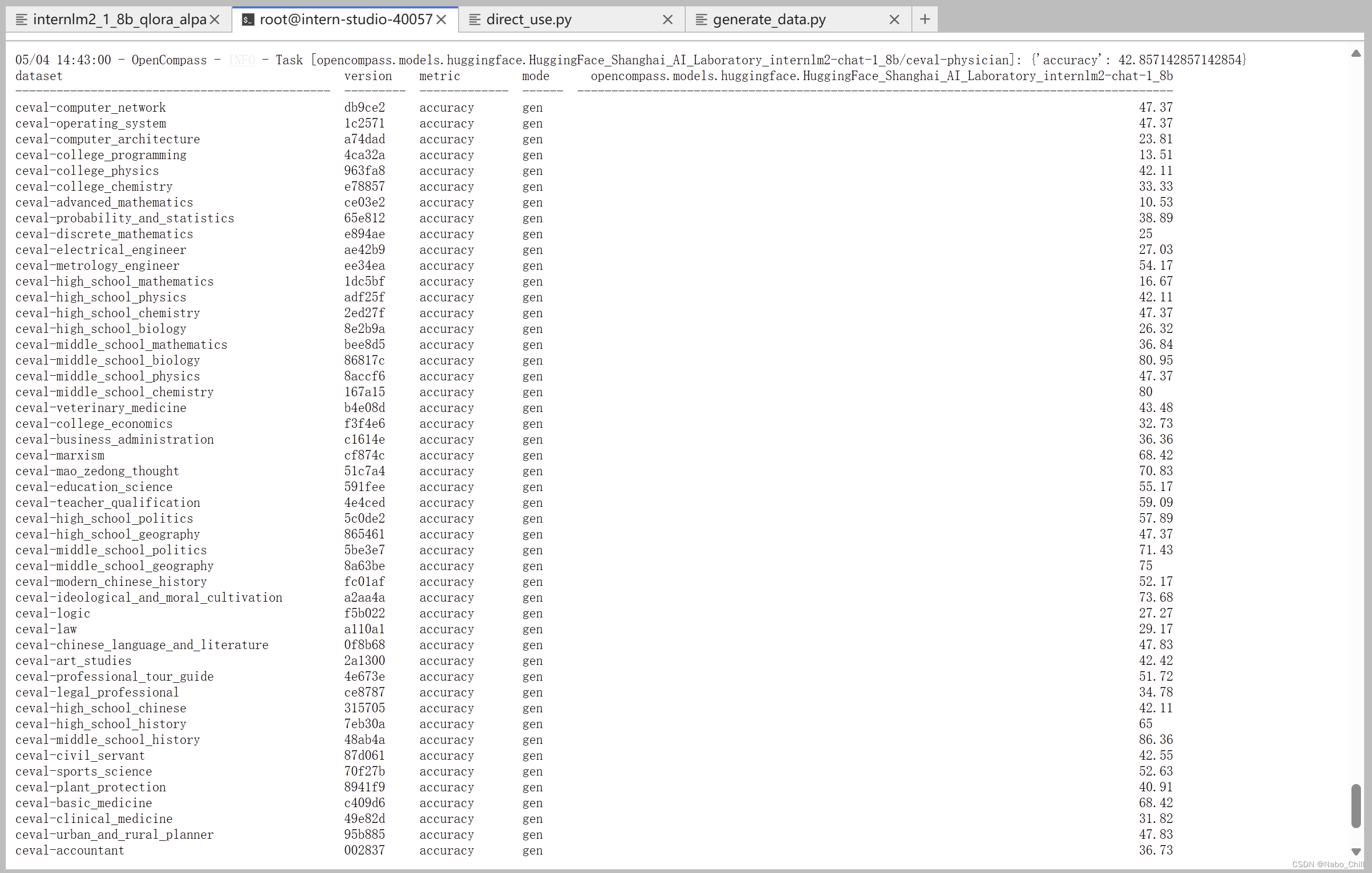Switch to the internlm2_1_8b_qlora_alpa tab

pos(119,19)
